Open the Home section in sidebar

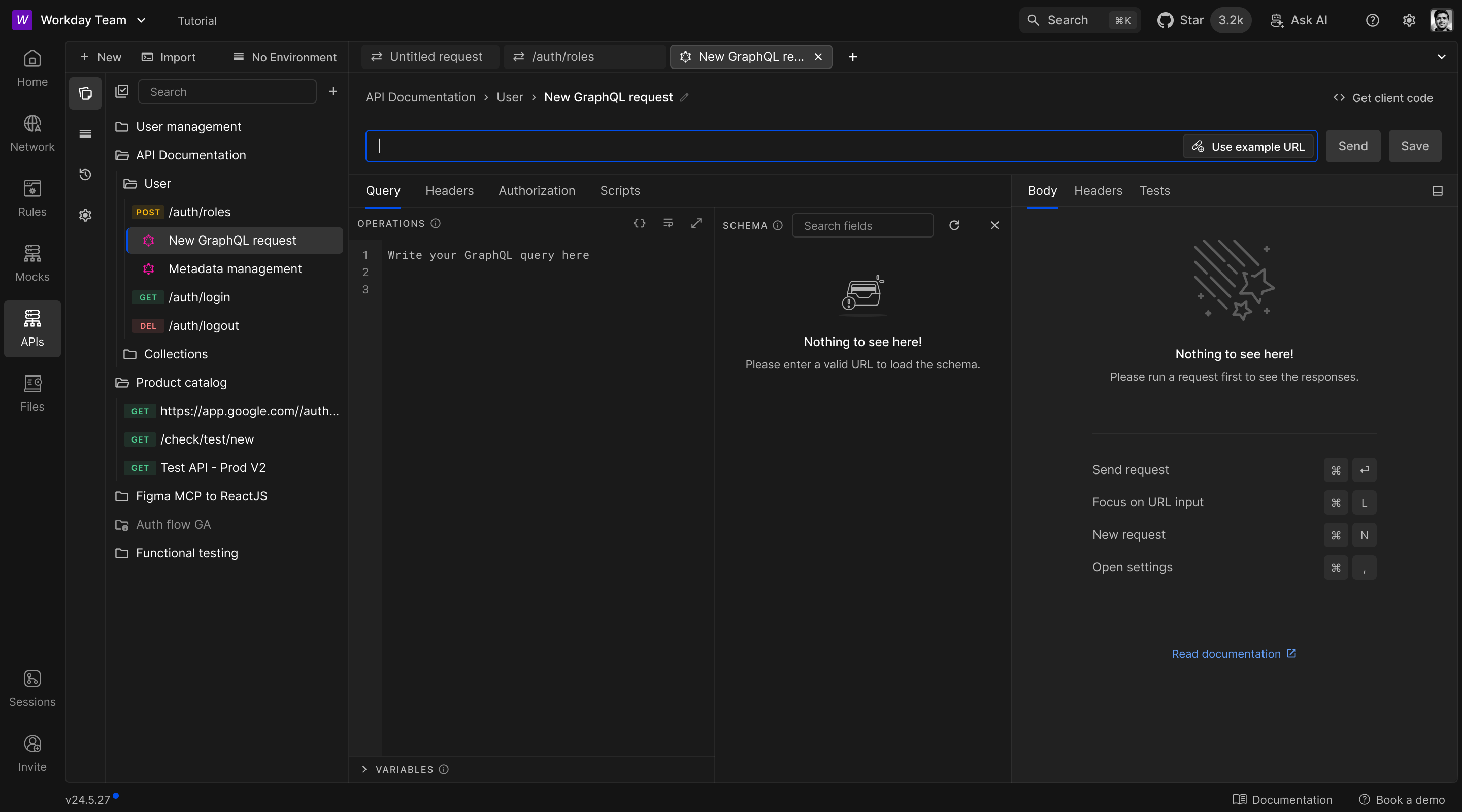pyautogui.click(x=32, y=69)
